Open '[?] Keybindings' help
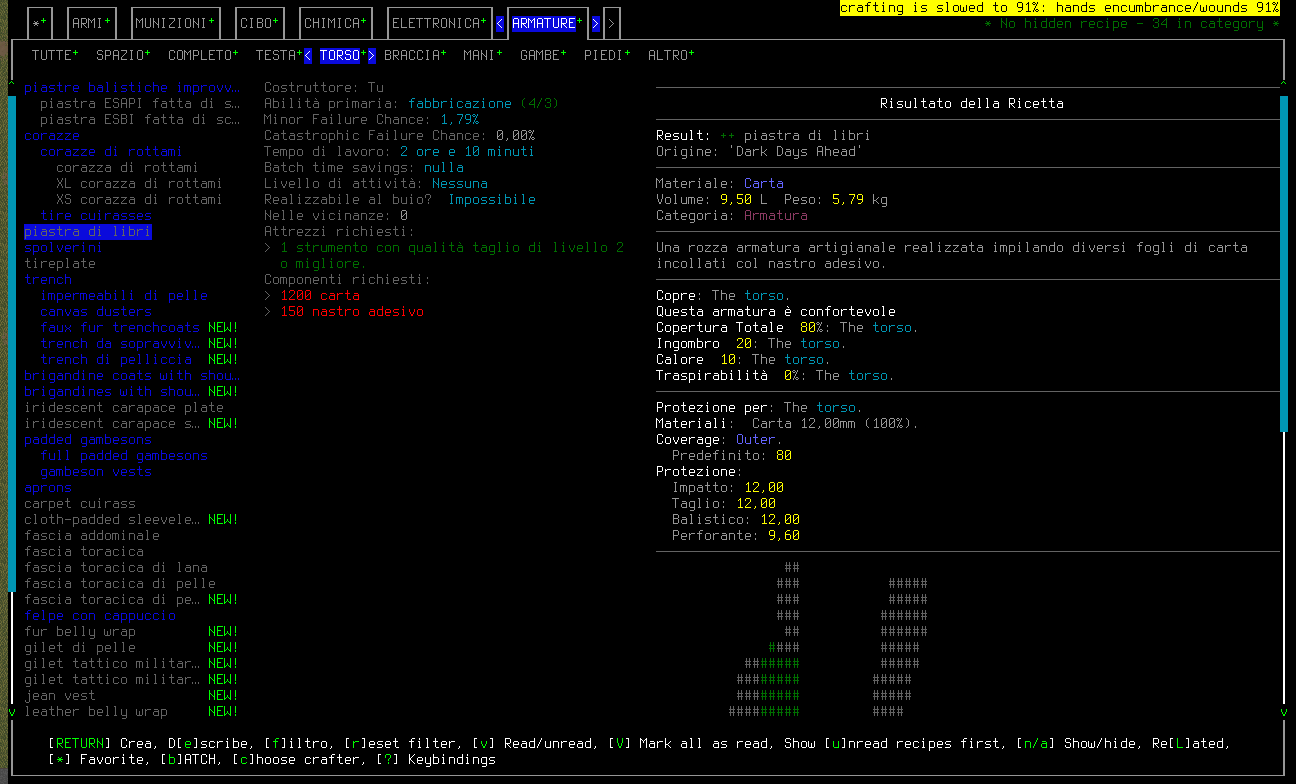The image size is (1296, 784). (x=435, y=759)
